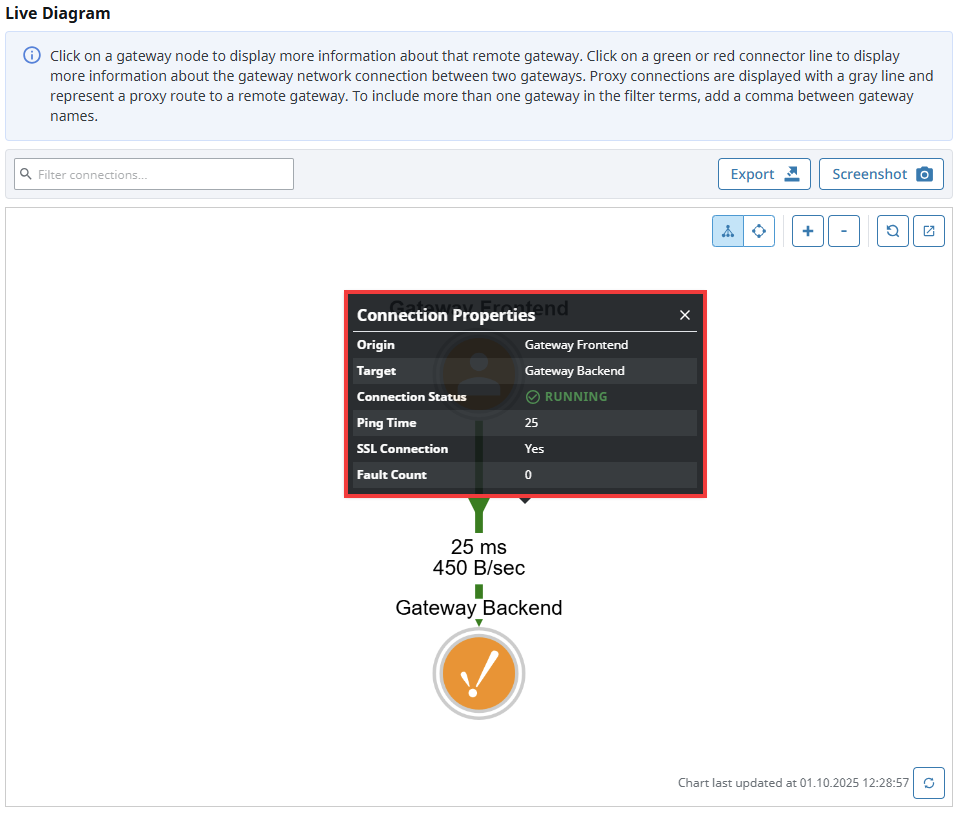Open the diagram in a new window icon
Screen dimensions: 959x813
[x=928, y=231]
